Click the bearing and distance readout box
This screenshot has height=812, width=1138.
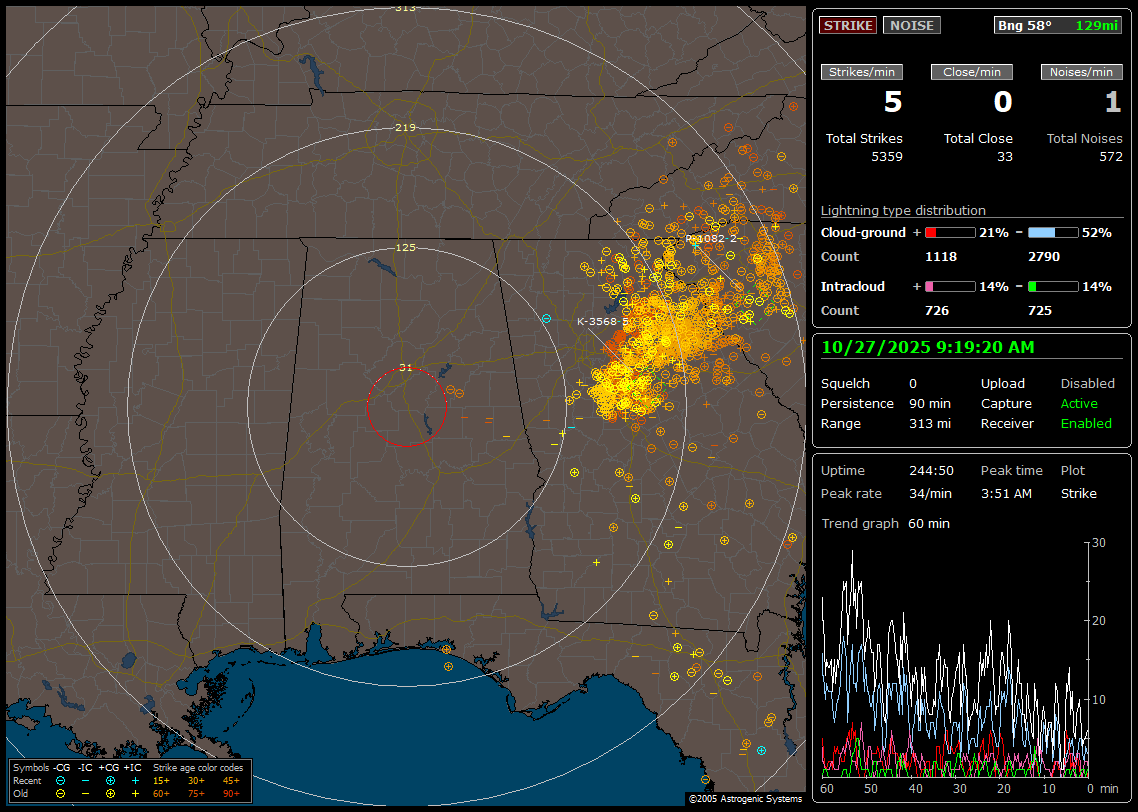point(1059,26)
